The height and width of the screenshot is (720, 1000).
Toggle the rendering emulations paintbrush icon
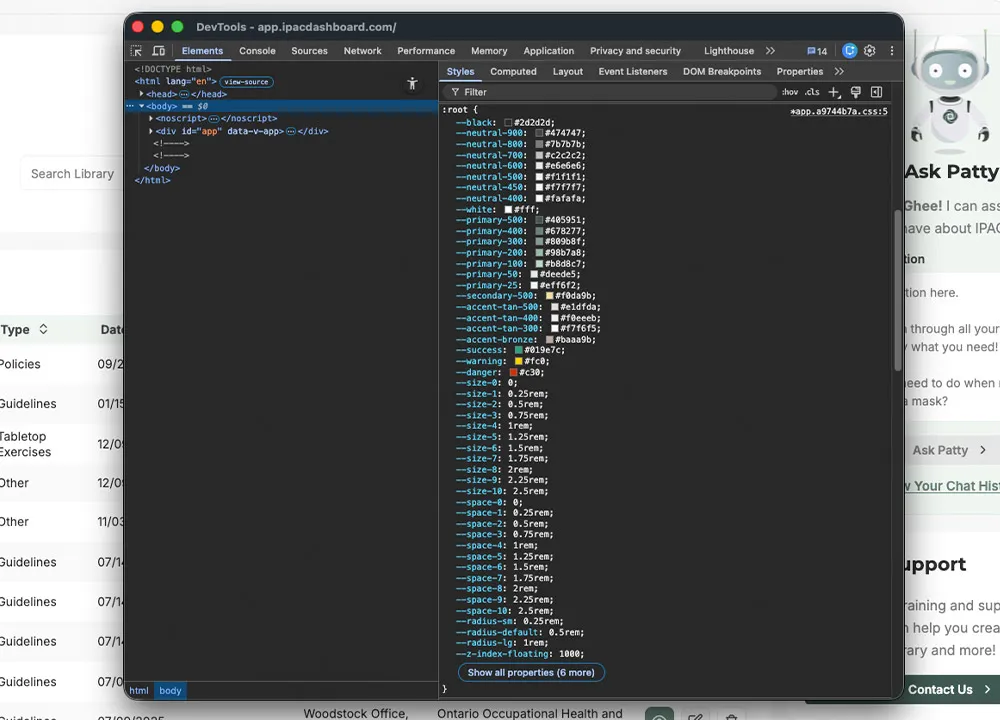(856, 92)
